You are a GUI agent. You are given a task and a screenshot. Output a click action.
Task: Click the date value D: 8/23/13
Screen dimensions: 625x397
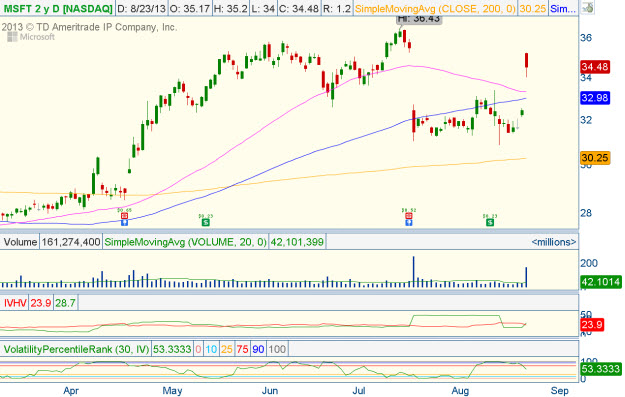(x=142, y=8)
